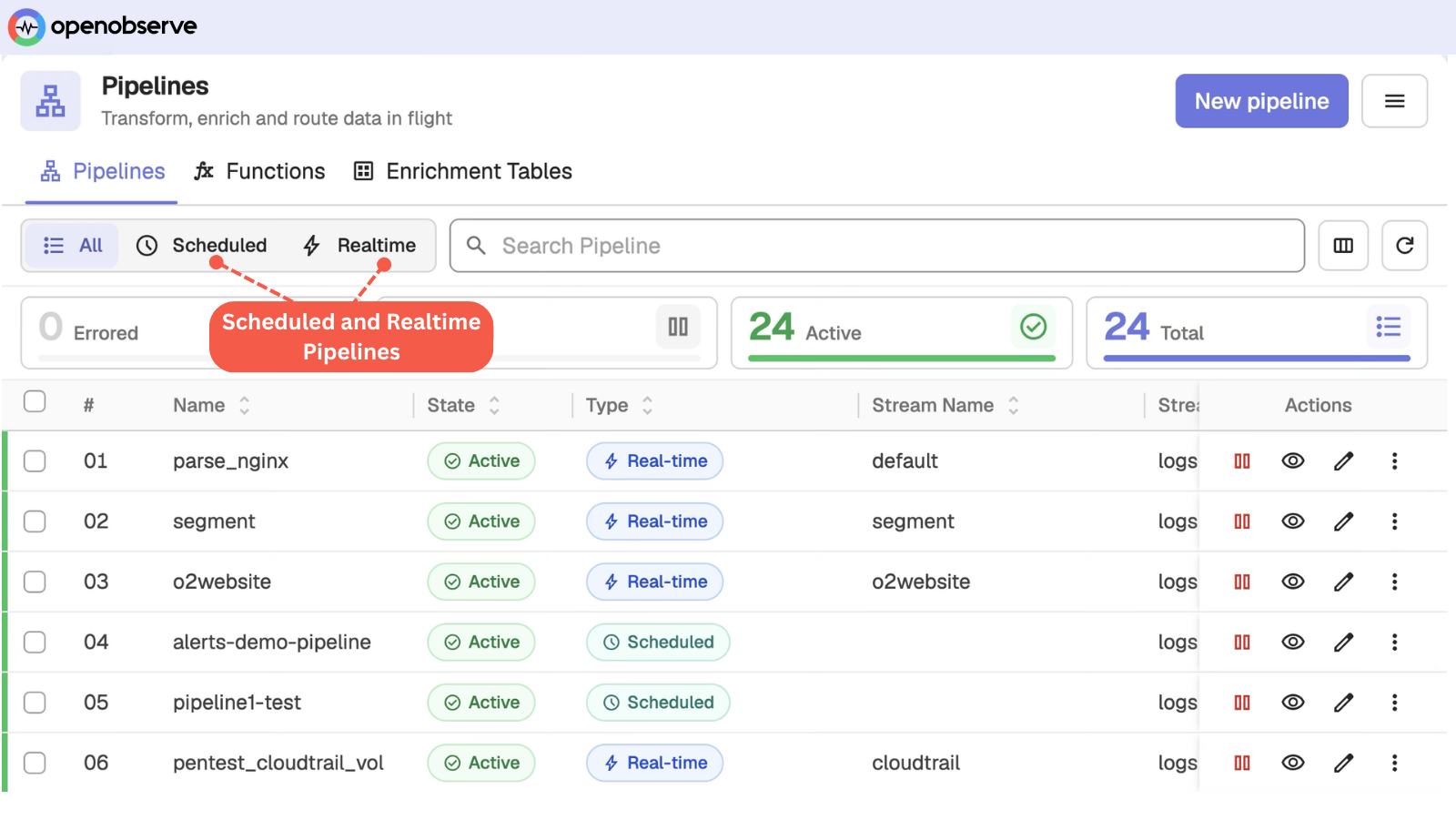Pause the parse_nginx pipeline
This screenshot has height=830, width=1456.
click(x=1242, y=461)
